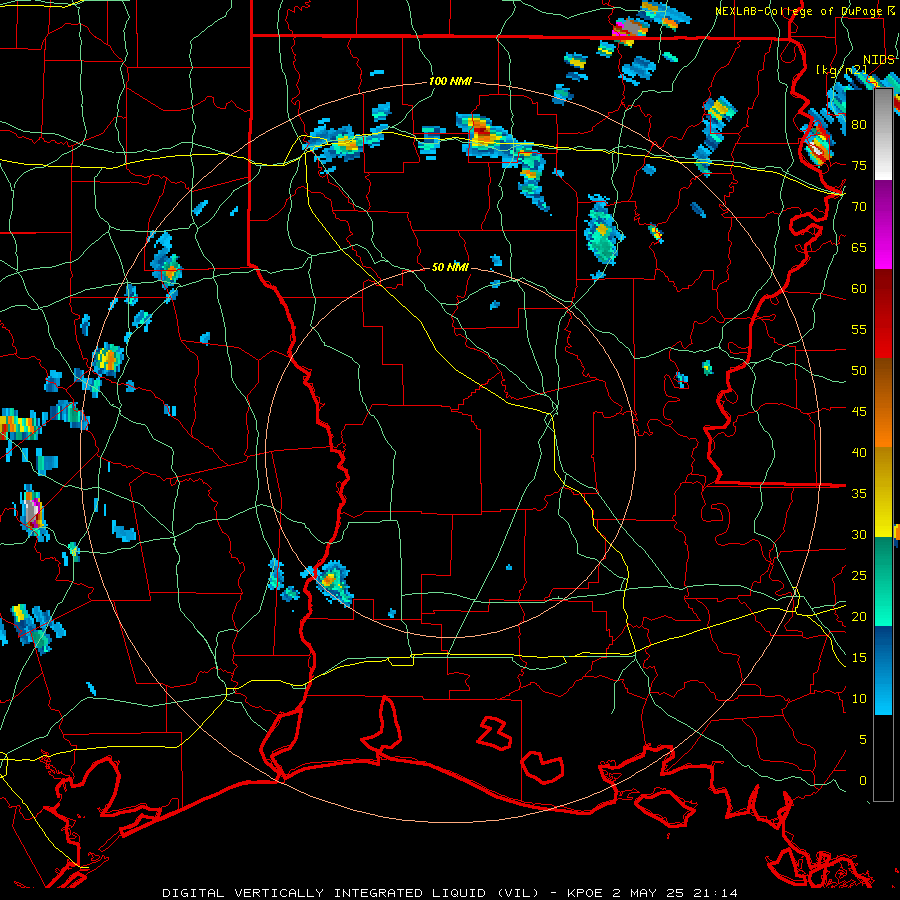Select the 75 value on the VIL scale
Image resolution: width=900 pixels, height=900 pixels.
[x=859, y=165]
